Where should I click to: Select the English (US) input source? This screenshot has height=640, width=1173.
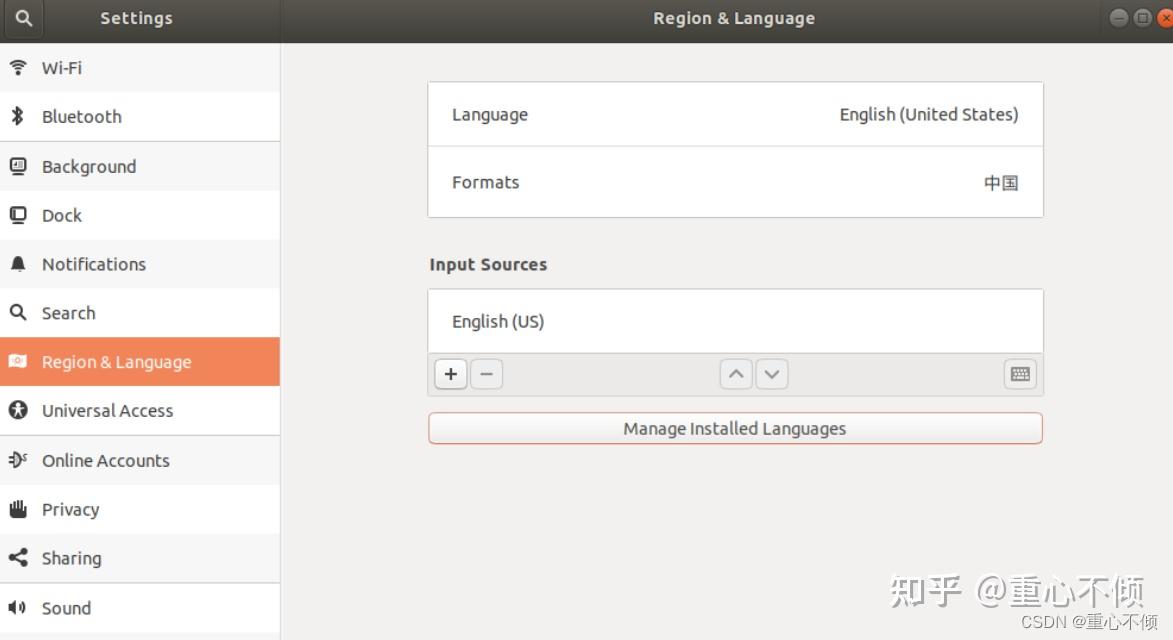coord(735,321)
